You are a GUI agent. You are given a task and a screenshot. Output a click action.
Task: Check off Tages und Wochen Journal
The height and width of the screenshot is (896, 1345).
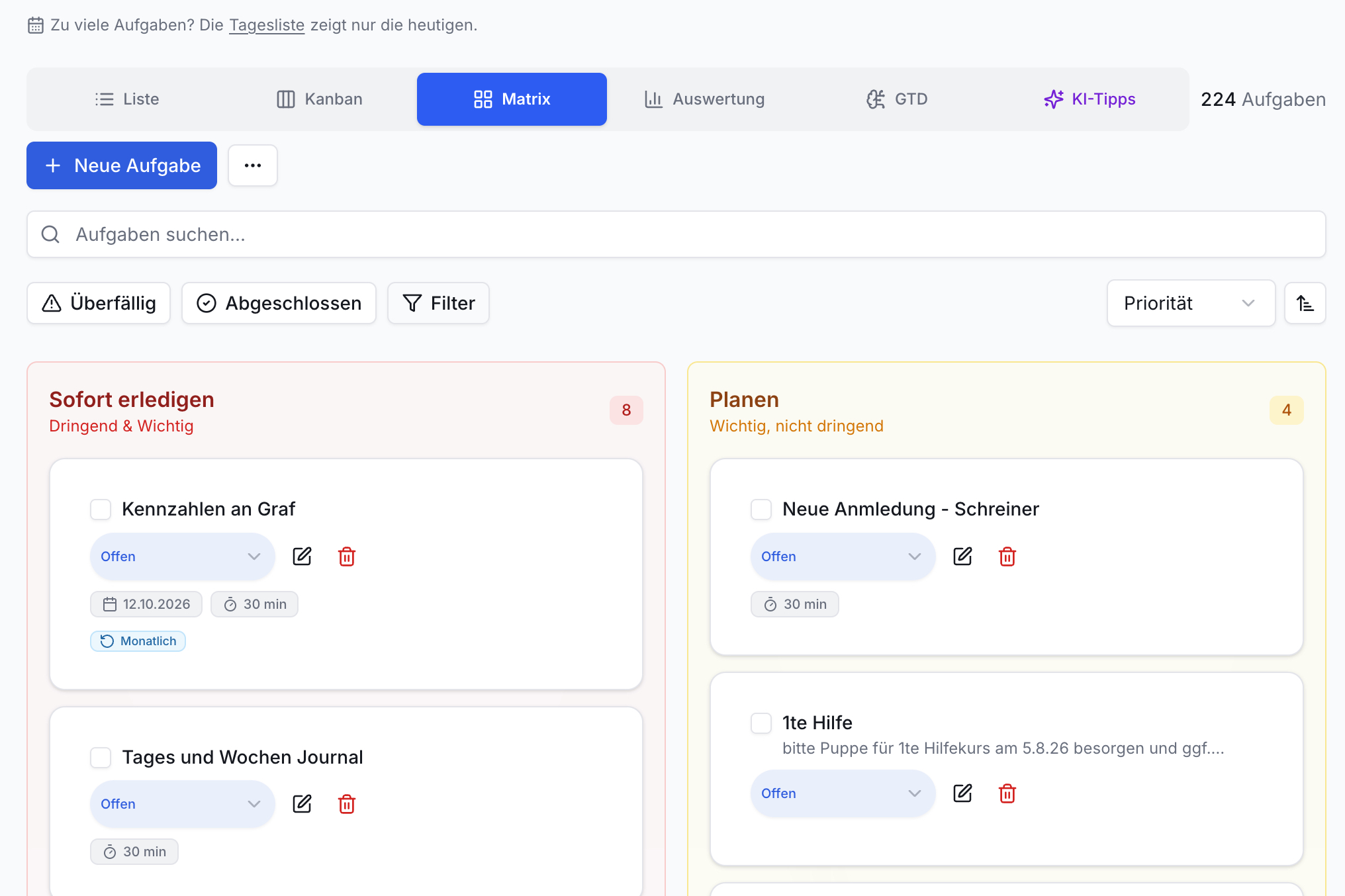point(101,758)
